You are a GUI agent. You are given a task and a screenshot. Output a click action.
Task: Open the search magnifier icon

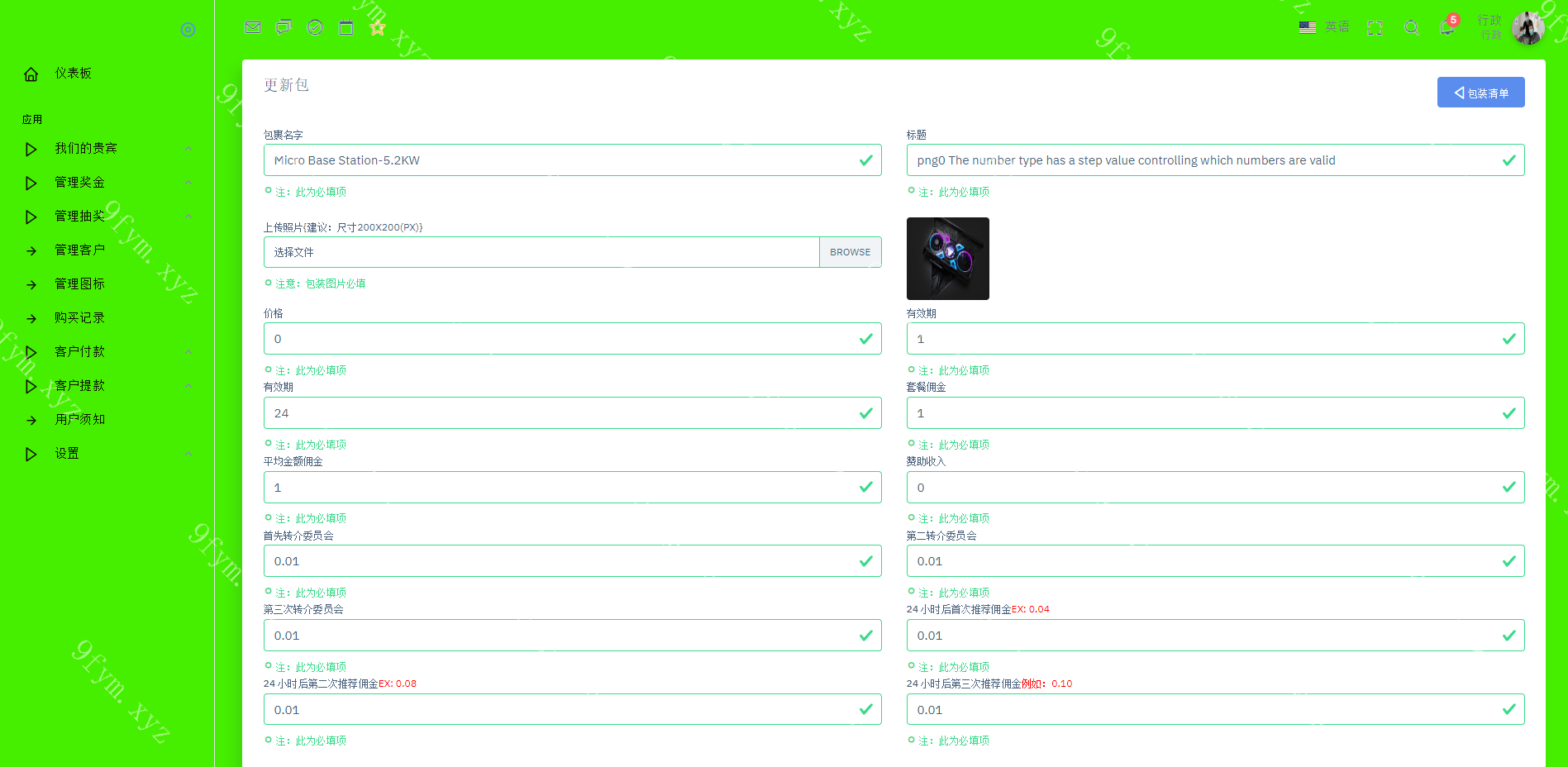click(x=1412, y=28)
